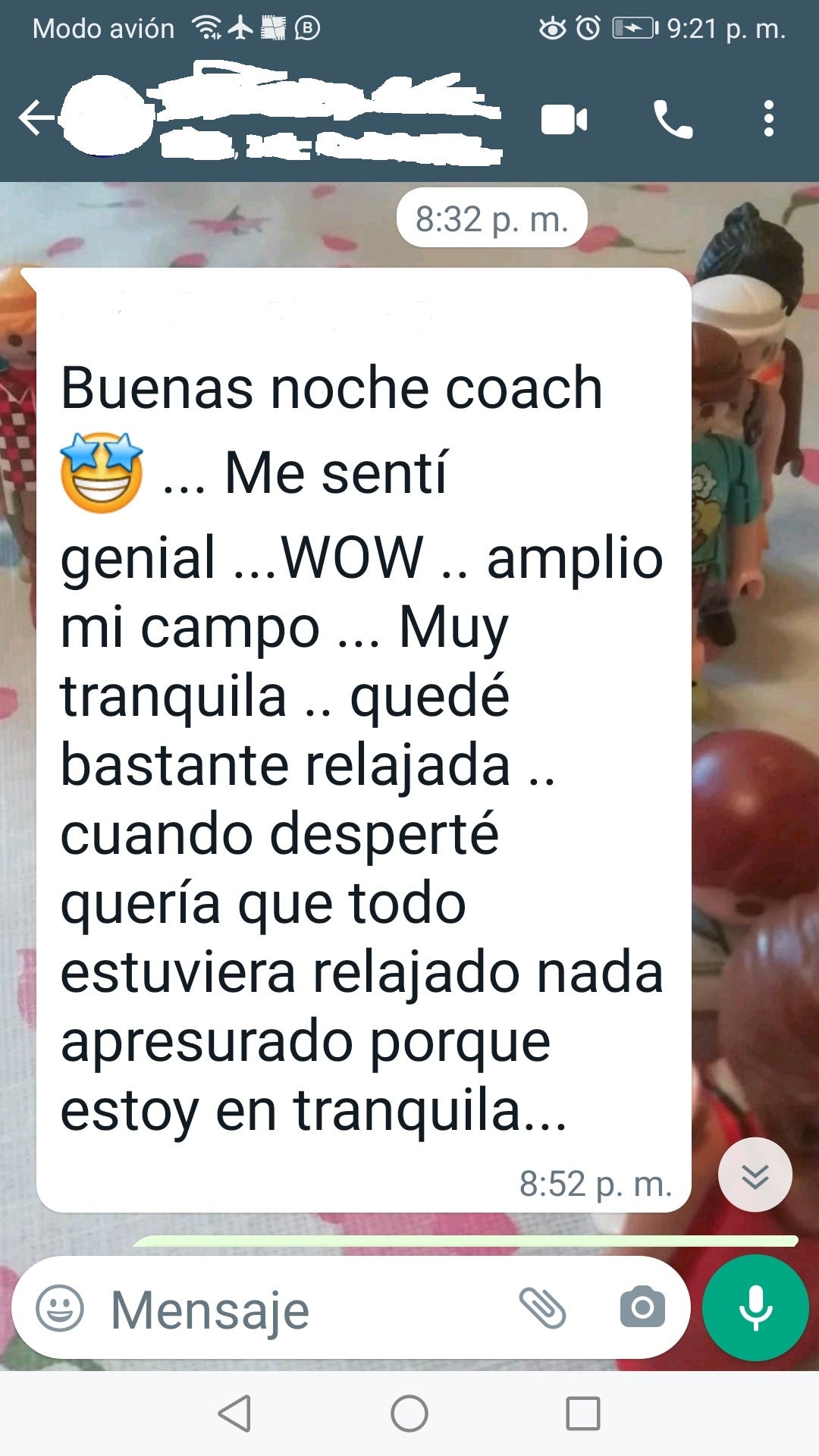This screenshot has width=819, height=1456.
Task: Tap the light green bubble below
Action: (466, 1241)
